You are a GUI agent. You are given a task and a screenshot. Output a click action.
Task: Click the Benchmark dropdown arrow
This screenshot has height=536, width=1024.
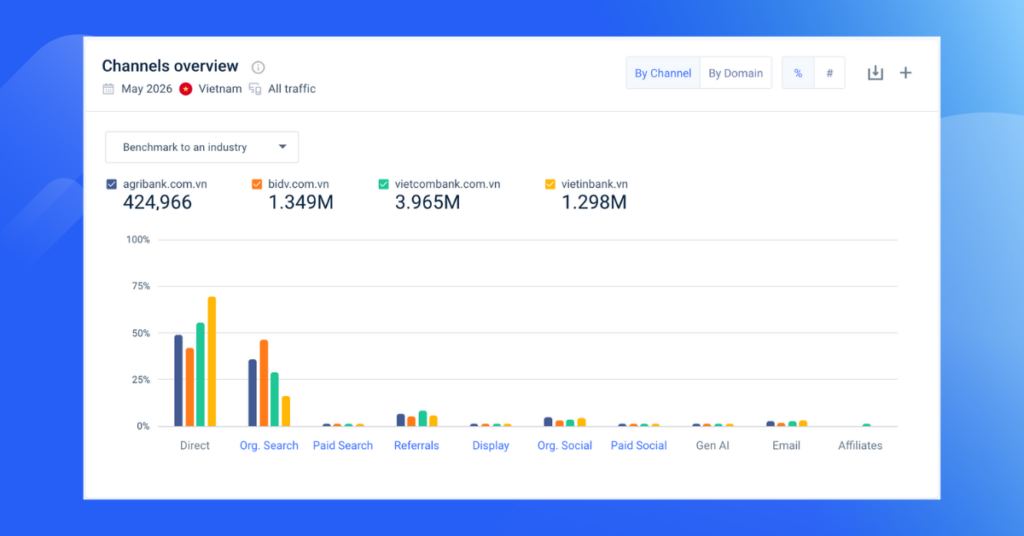(x=283, y=147)
